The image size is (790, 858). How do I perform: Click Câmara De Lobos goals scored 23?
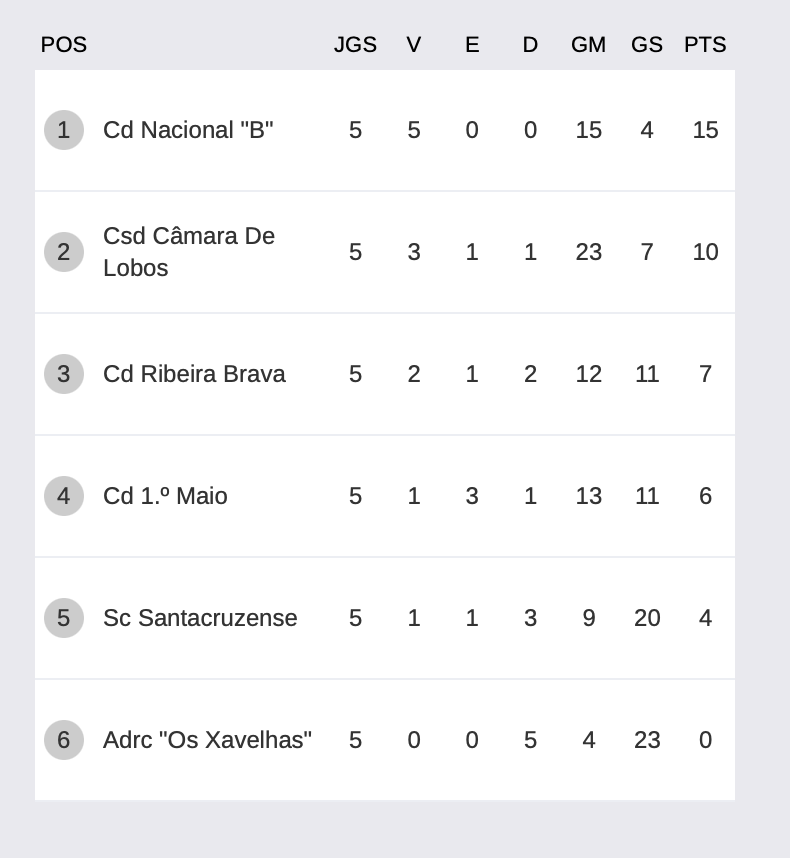coord(589,252)
